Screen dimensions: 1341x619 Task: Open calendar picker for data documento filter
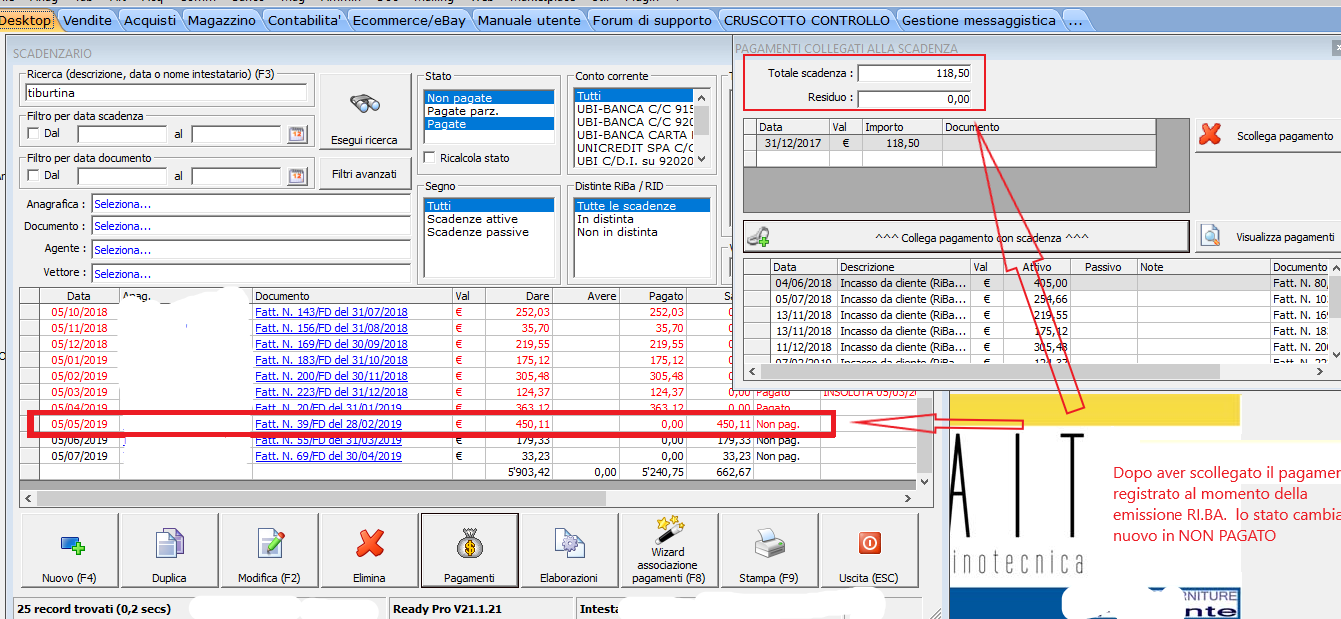tap(297, 176)
